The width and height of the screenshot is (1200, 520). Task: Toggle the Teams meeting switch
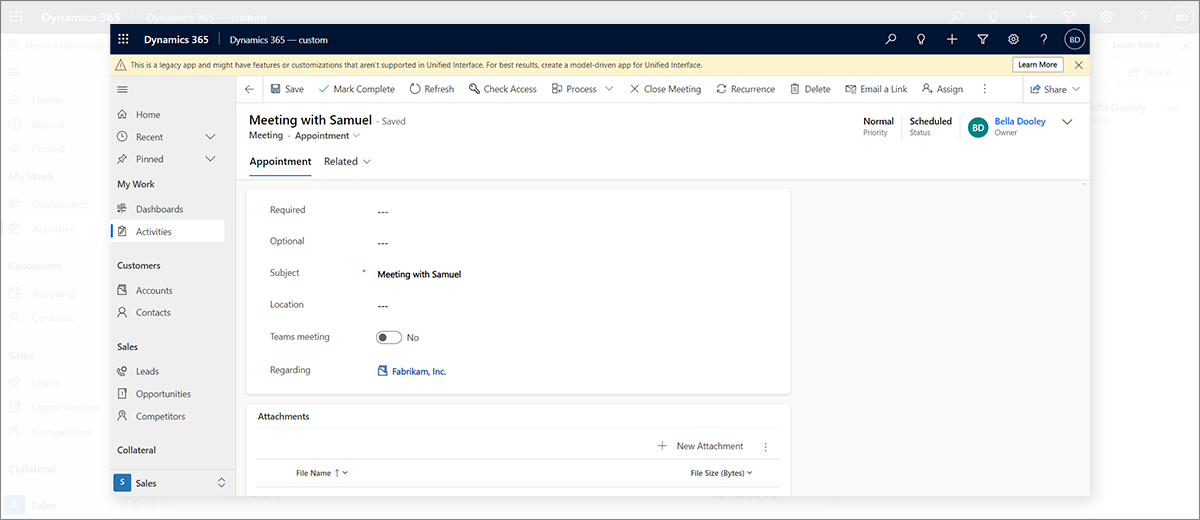pyautogui.click(x=389, y=337)
